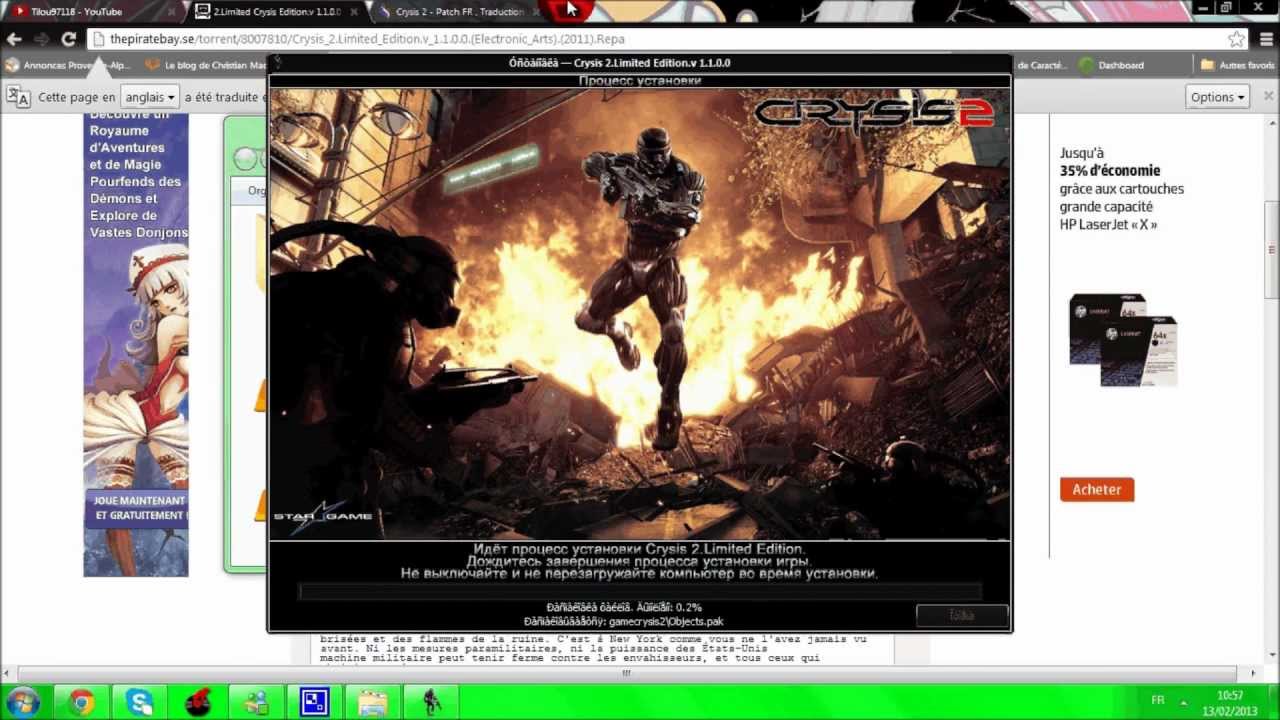Screen dimensions: 1280x720
Task: Click the Star Game logo in the installer
Action: [322, 517]
